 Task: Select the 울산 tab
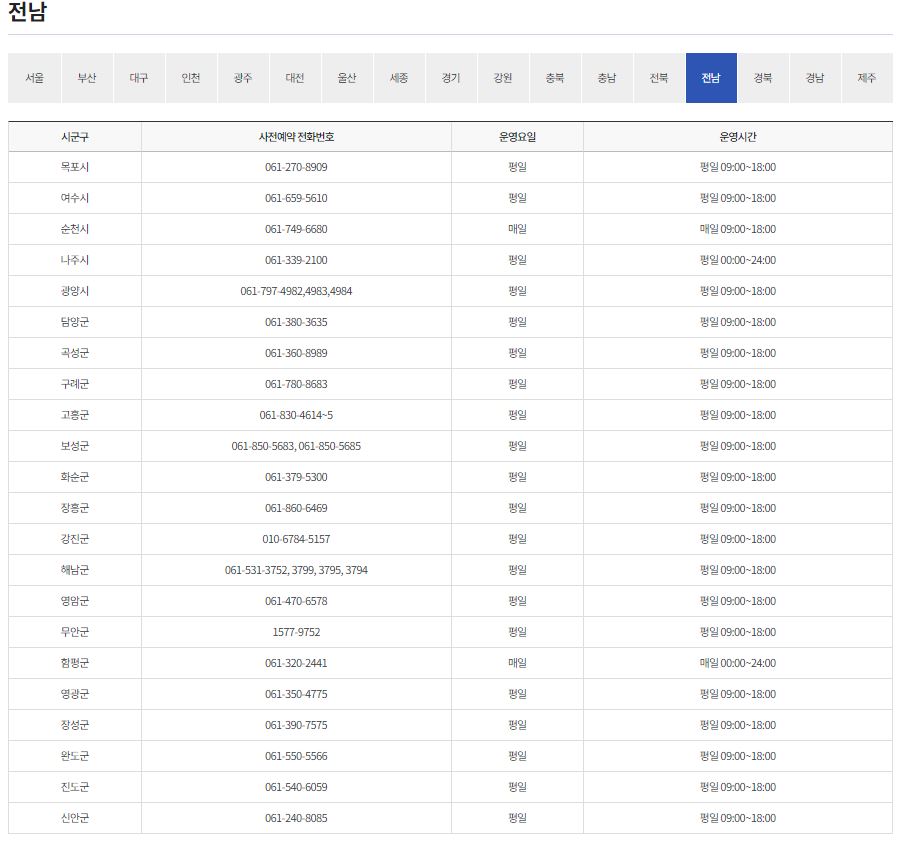347,78
